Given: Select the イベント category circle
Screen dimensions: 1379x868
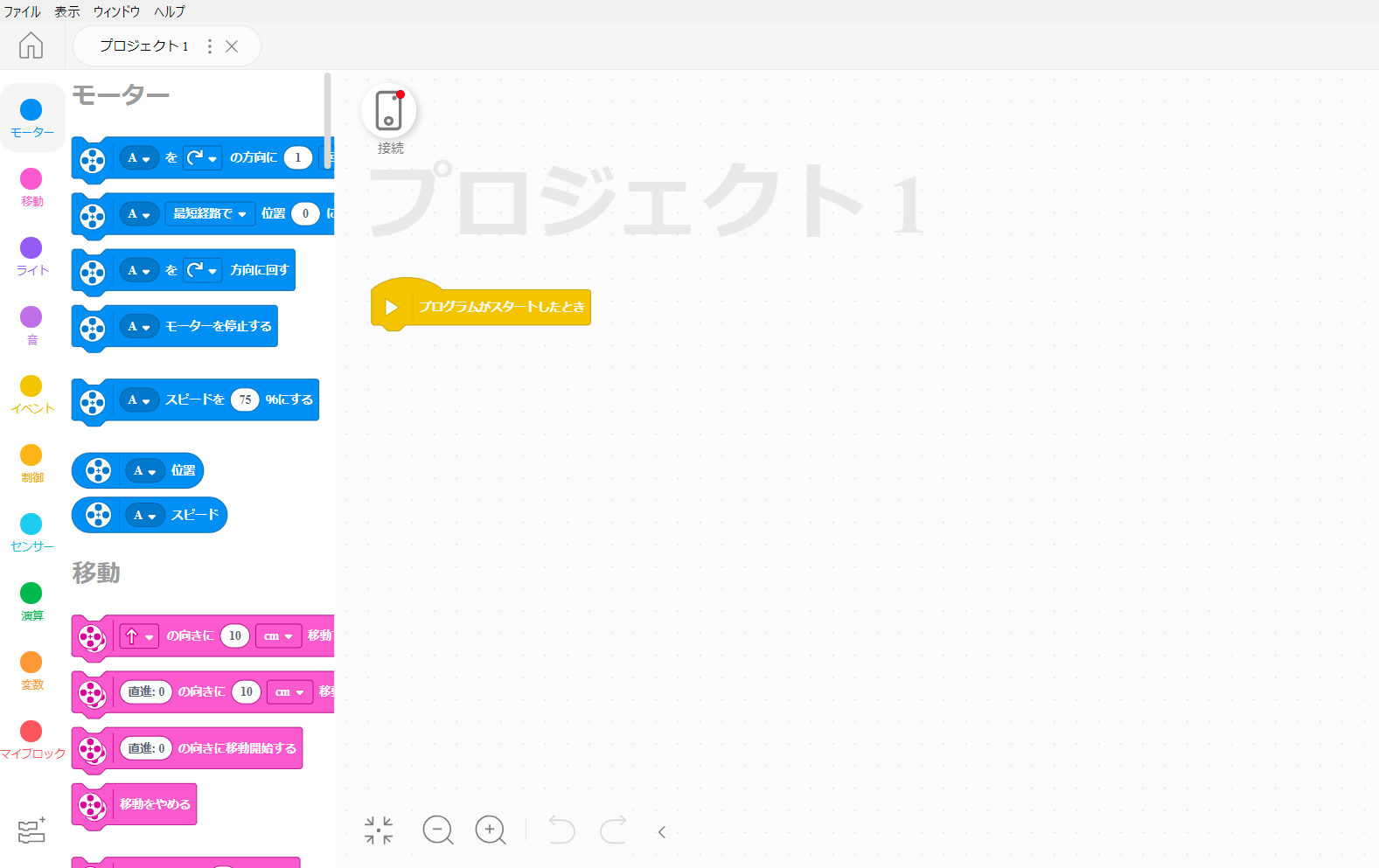Looking at the screenshot, I should coord(31,385).
